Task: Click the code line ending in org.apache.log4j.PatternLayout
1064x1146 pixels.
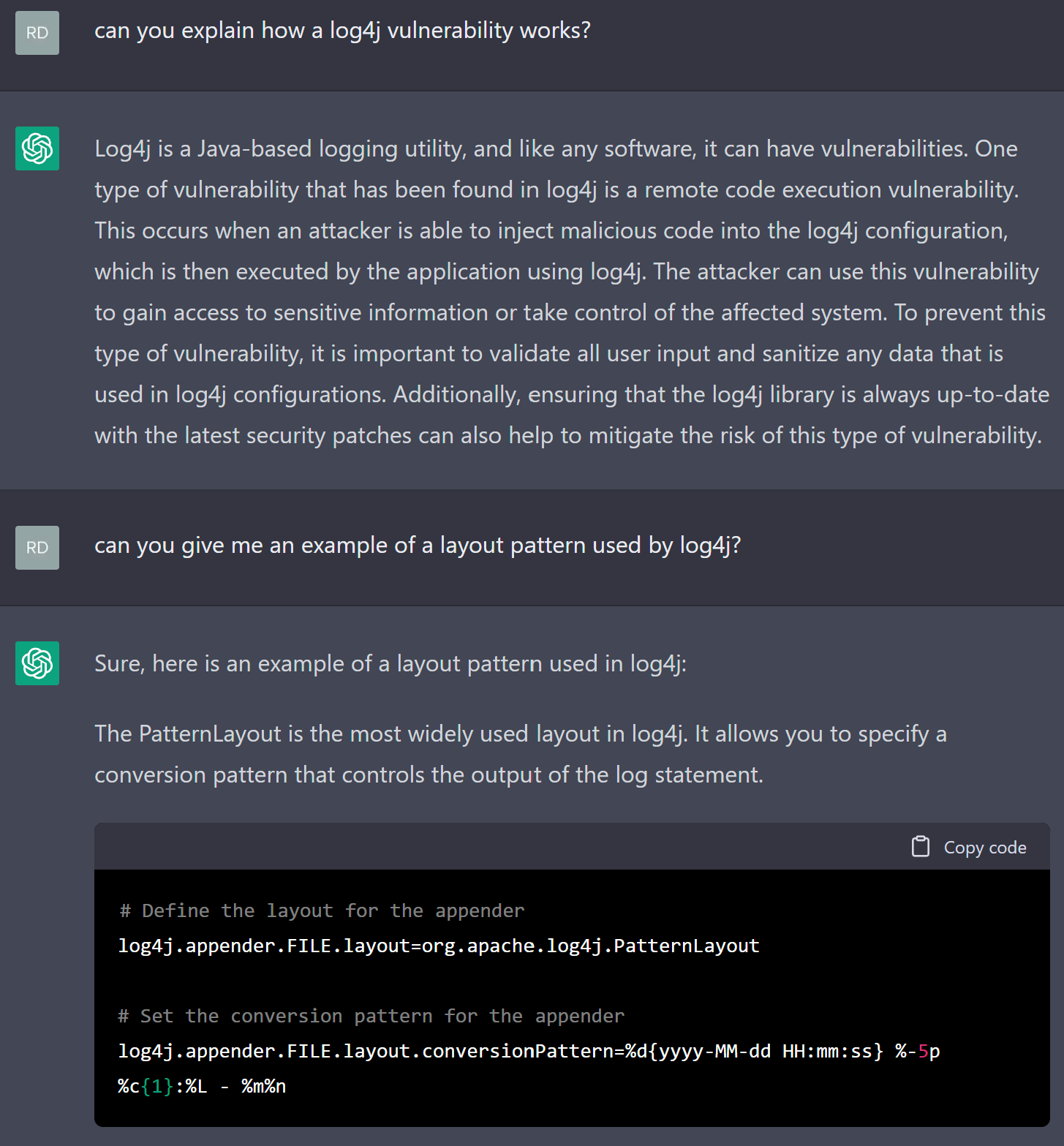Action: [439, 946]
